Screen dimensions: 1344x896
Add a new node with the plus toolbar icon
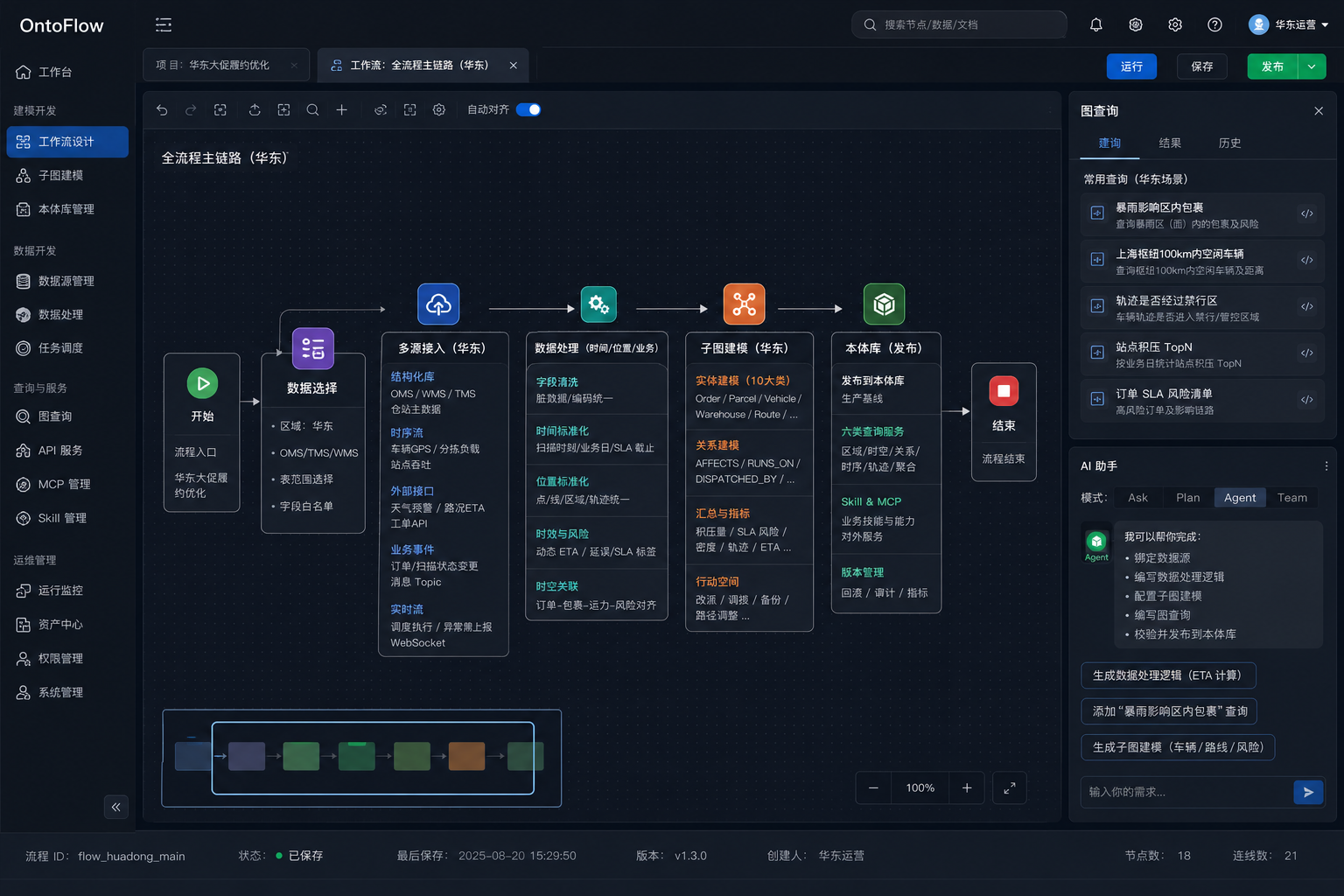342,110
